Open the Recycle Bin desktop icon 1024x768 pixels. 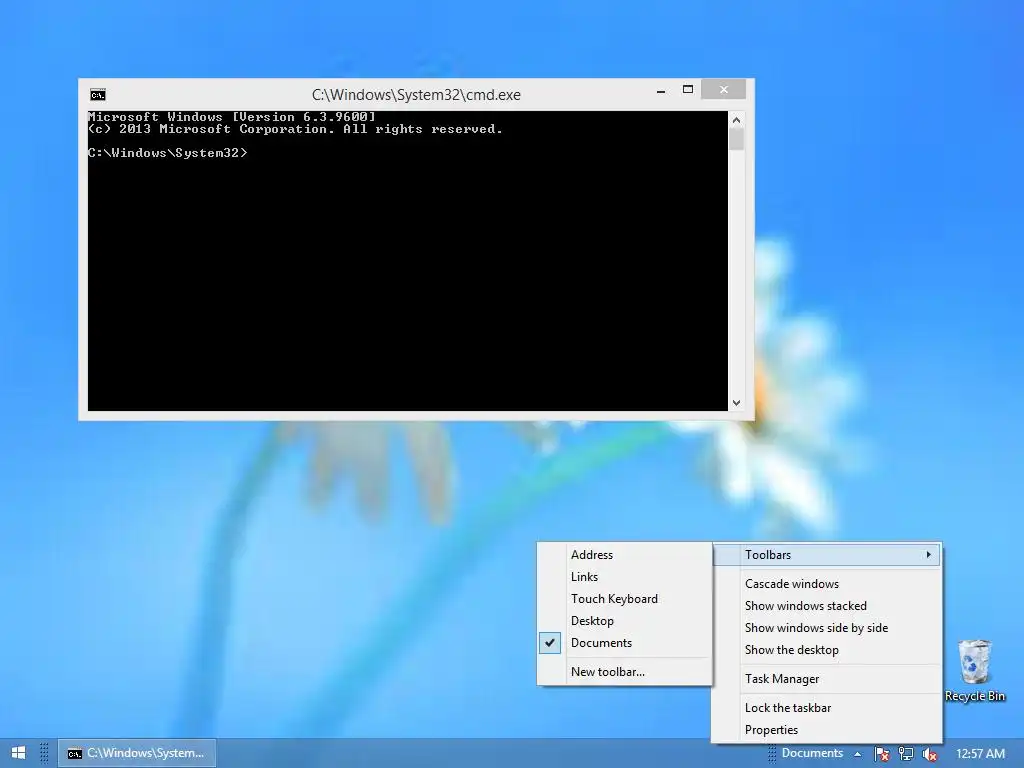(974, 671)
